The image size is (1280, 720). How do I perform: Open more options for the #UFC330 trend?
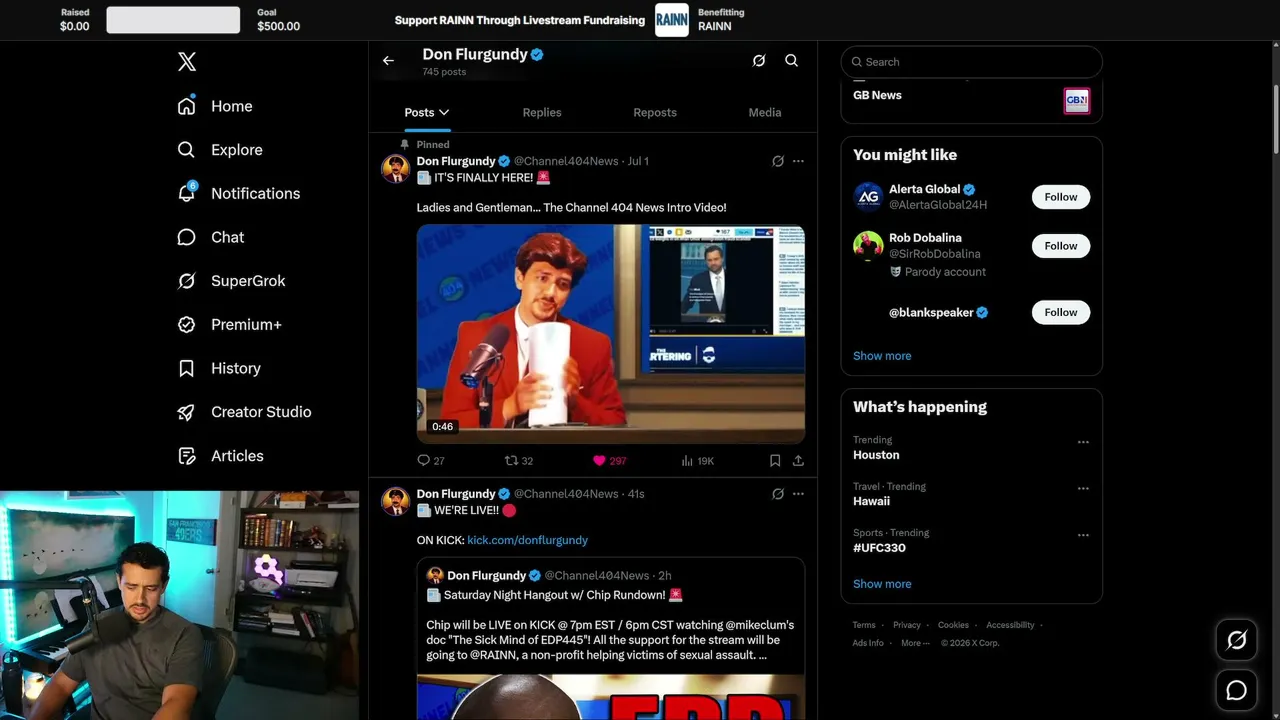tap(1083, 535)
